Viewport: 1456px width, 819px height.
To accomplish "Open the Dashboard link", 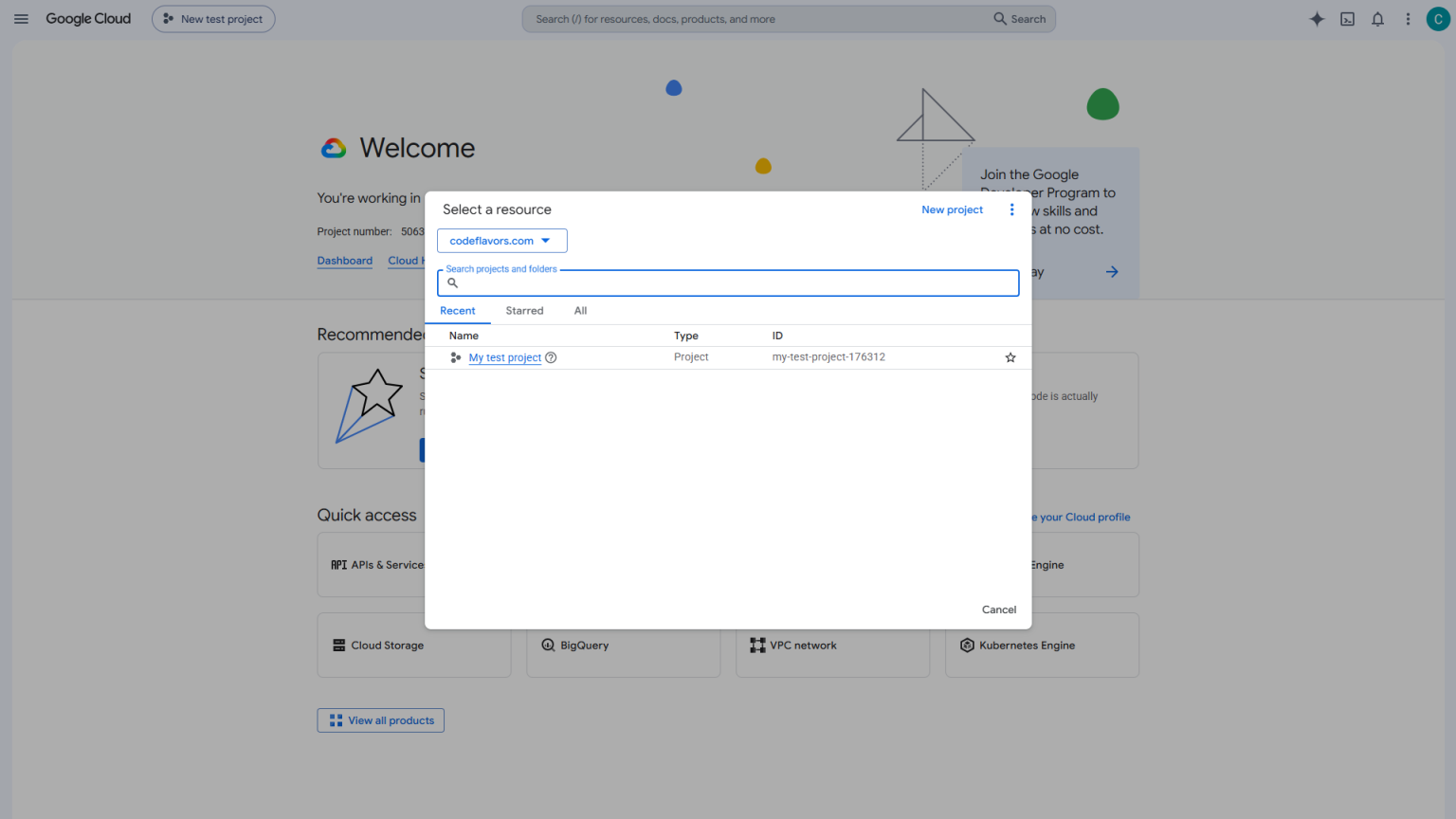I will 344,261.
